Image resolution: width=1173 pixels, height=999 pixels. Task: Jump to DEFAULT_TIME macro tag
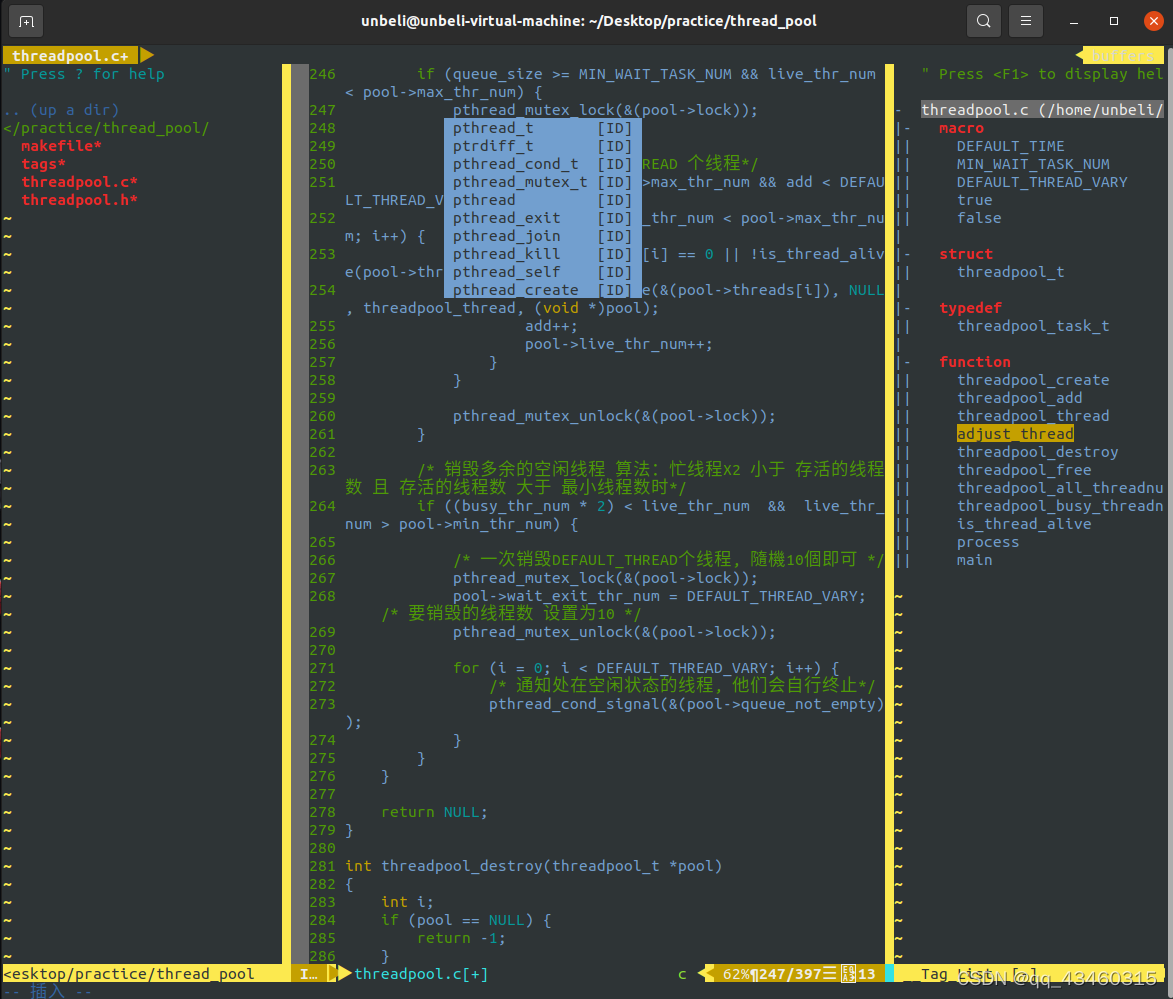(x=1010, y=146)
